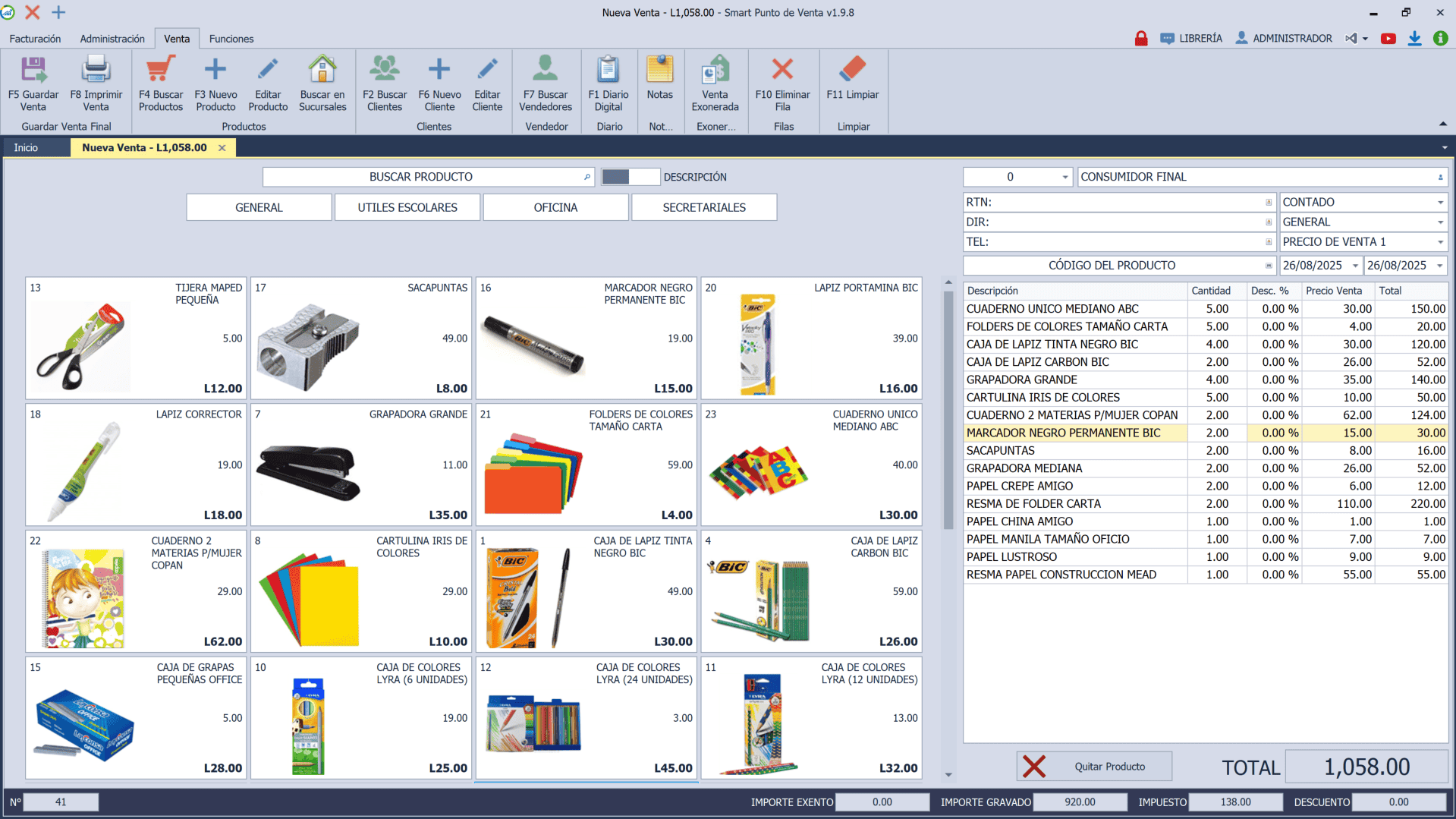The image size is (1456, 819).
Task: Click F6 Nuevo Cliente plus icon
Action: pos(439,69)
